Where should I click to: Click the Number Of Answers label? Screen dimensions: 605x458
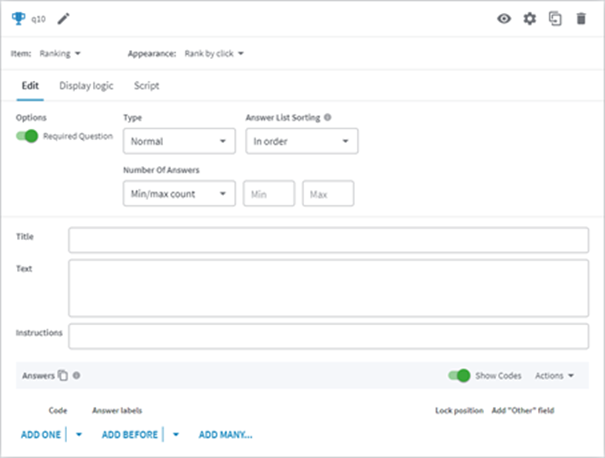point(161,170)
